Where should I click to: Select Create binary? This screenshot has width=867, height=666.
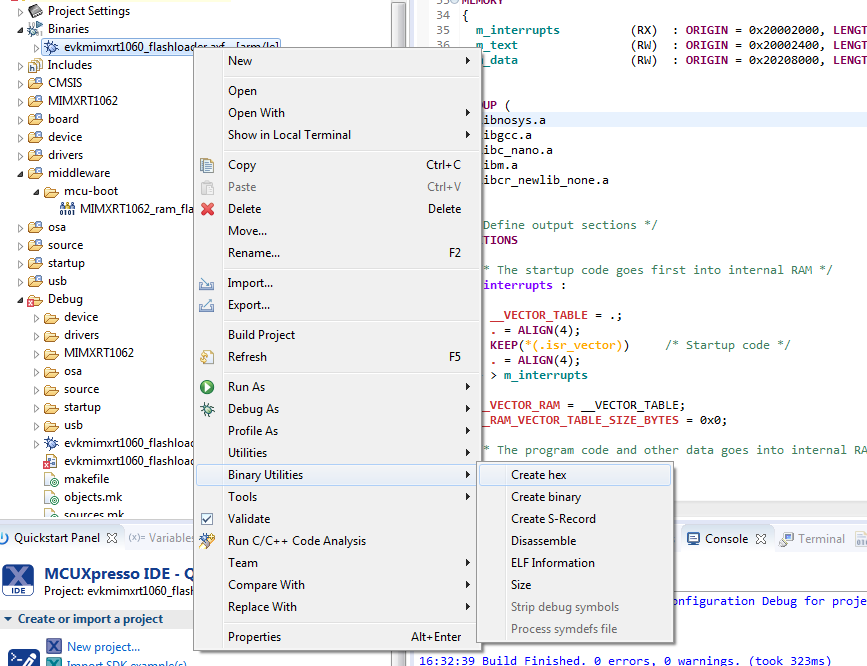[575, 497]
